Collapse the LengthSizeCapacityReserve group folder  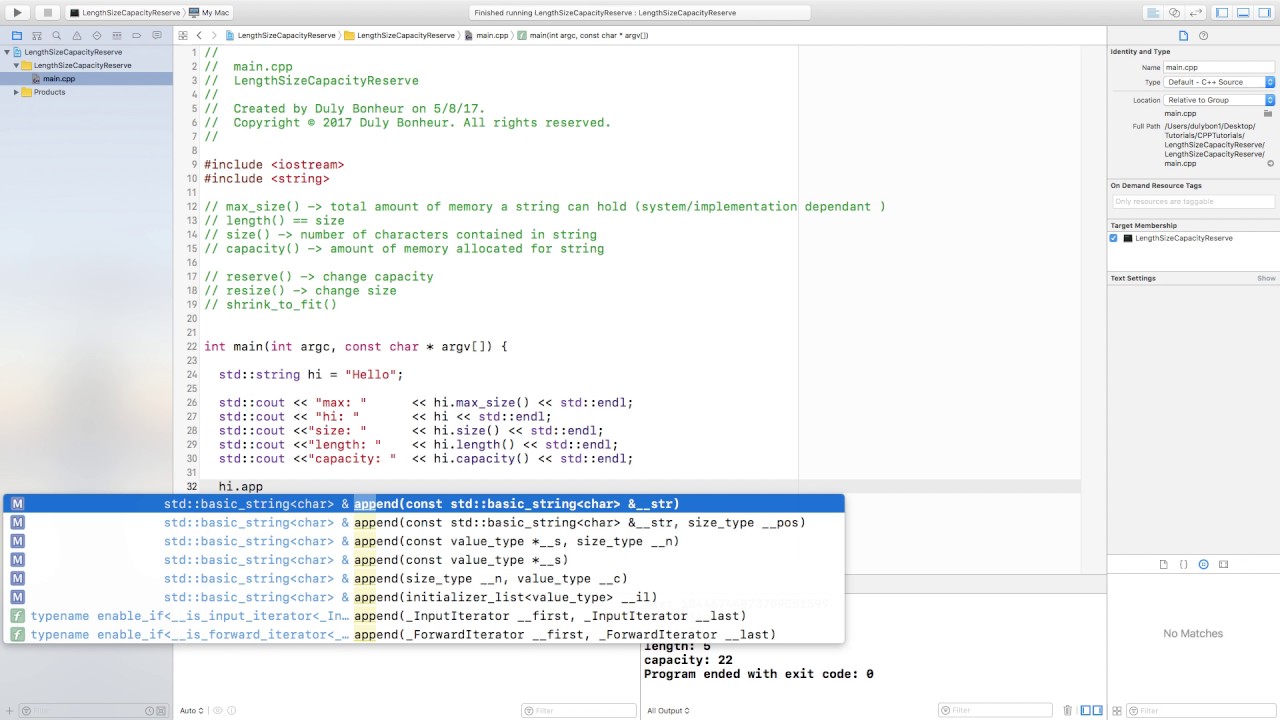pyautogui.click(x=15, y=65)
